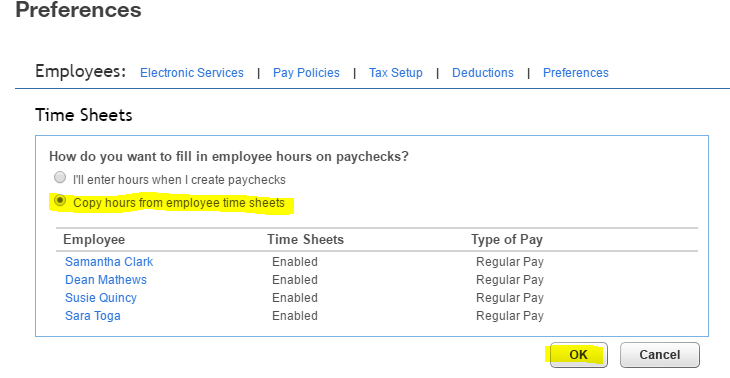
Task: Open Deductions settings
Action: 483,73
